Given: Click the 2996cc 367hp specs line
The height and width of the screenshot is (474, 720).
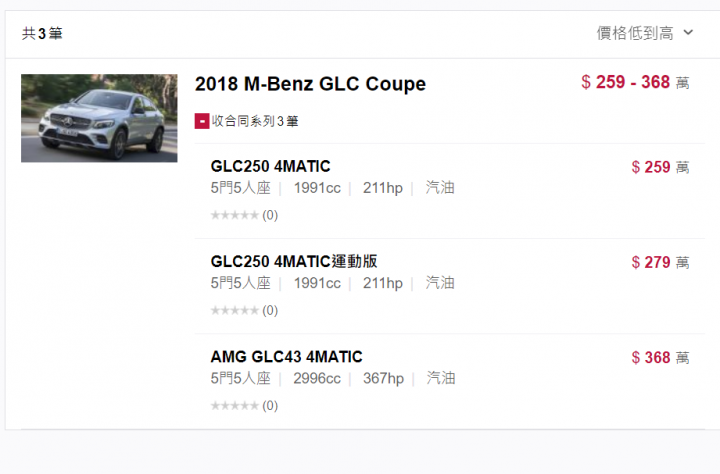Looking at the screenshot, I should point(349,378).
